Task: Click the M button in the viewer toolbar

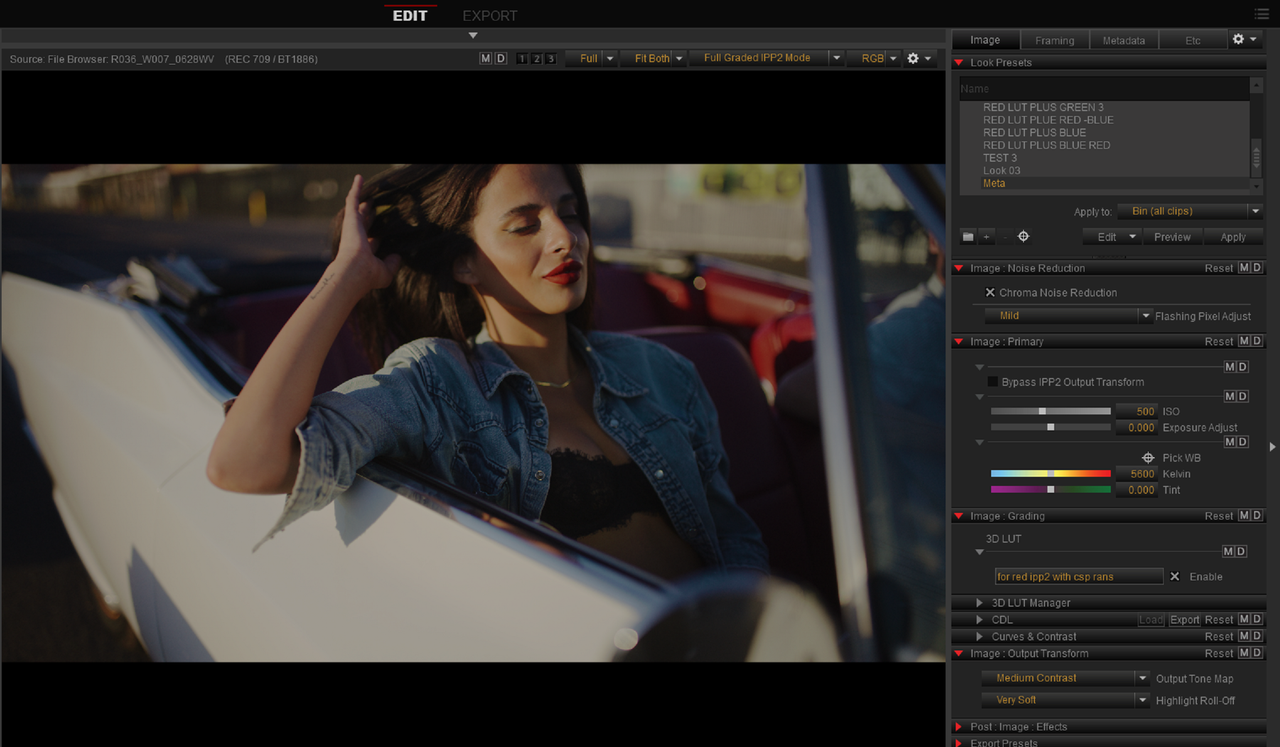Action: click(x=486, y=59)
